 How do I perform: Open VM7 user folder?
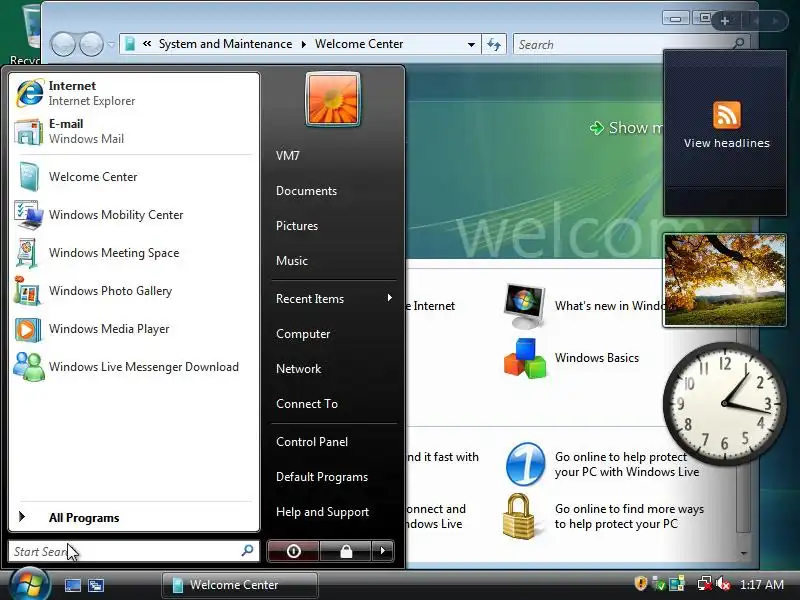coord(288,156)
